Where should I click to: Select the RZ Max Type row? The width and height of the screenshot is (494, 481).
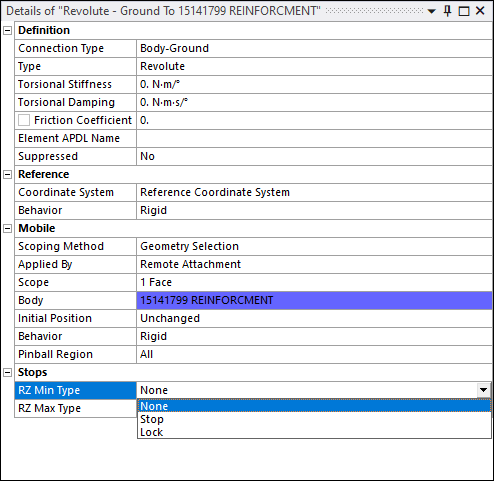(x=76, y=408)
